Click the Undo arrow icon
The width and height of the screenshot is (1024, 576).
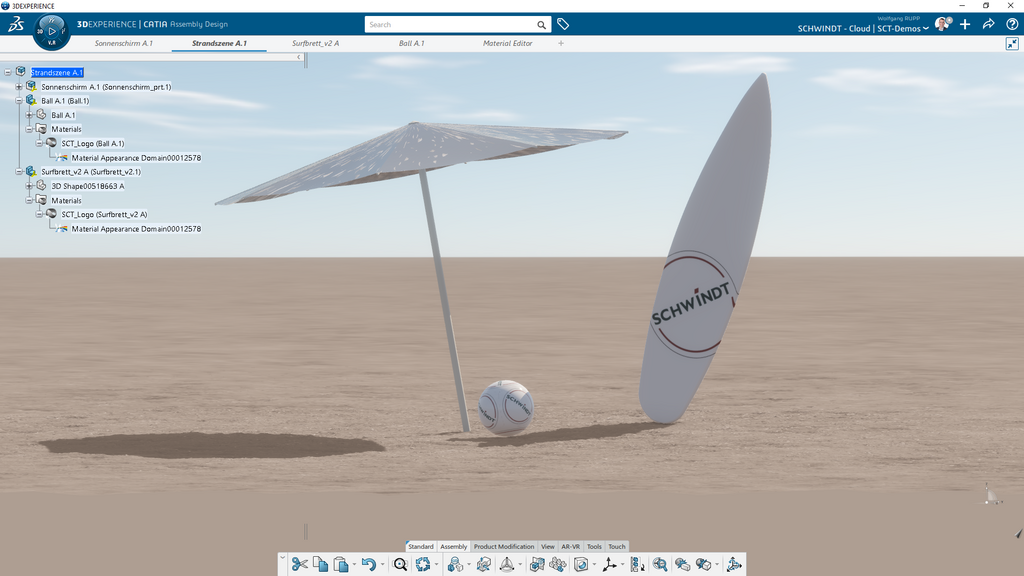pyautogui.click(x=368, y=564)
